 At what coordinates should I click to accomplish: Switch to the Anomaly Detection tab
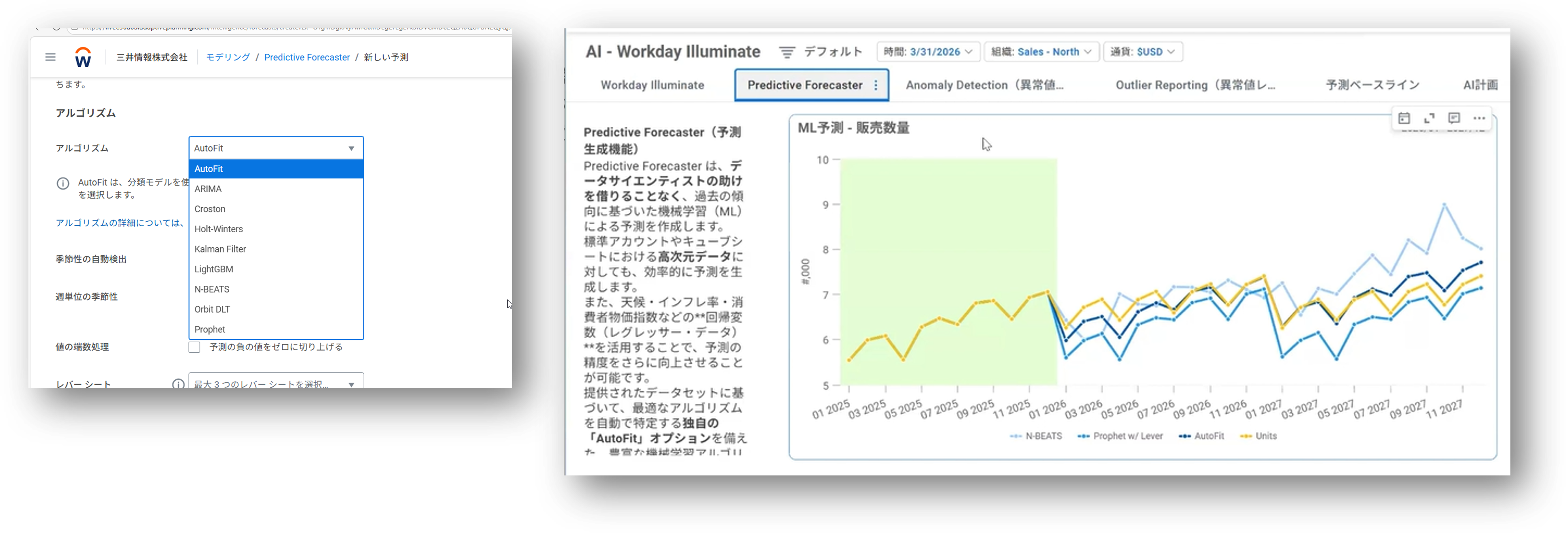coord(984,85)
